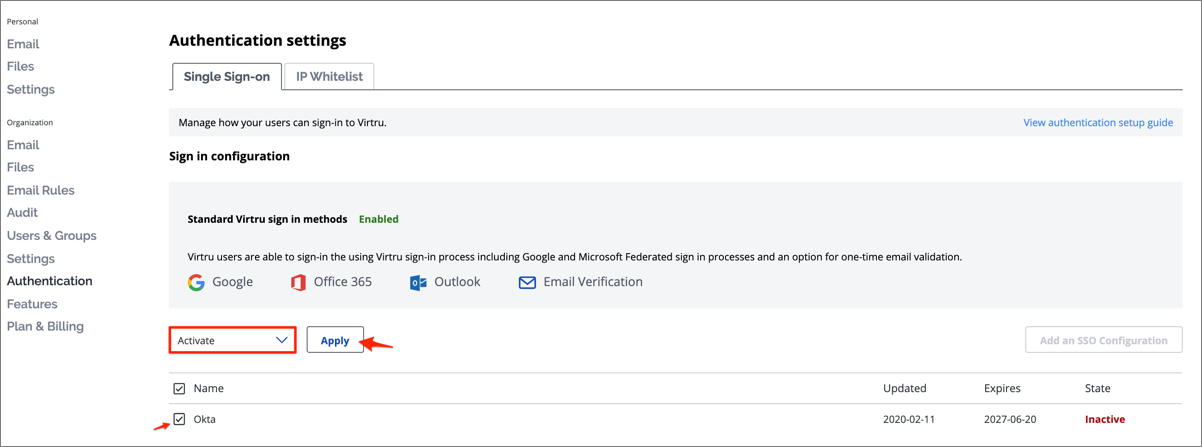Open Email Rules in Organization sidebar

(40, 190)
